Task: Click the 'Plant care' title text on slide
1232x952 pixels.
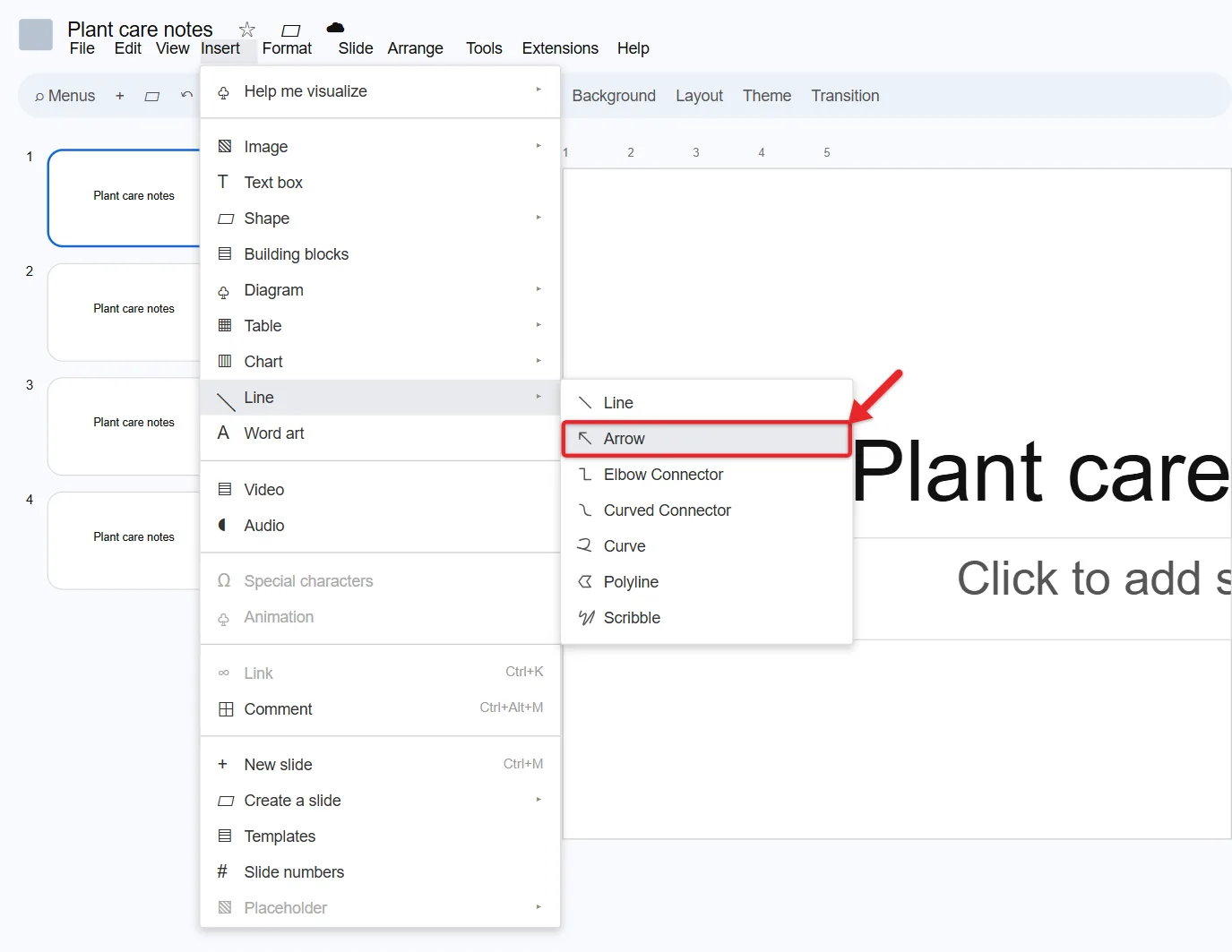Action: (x=1040, y=472)
